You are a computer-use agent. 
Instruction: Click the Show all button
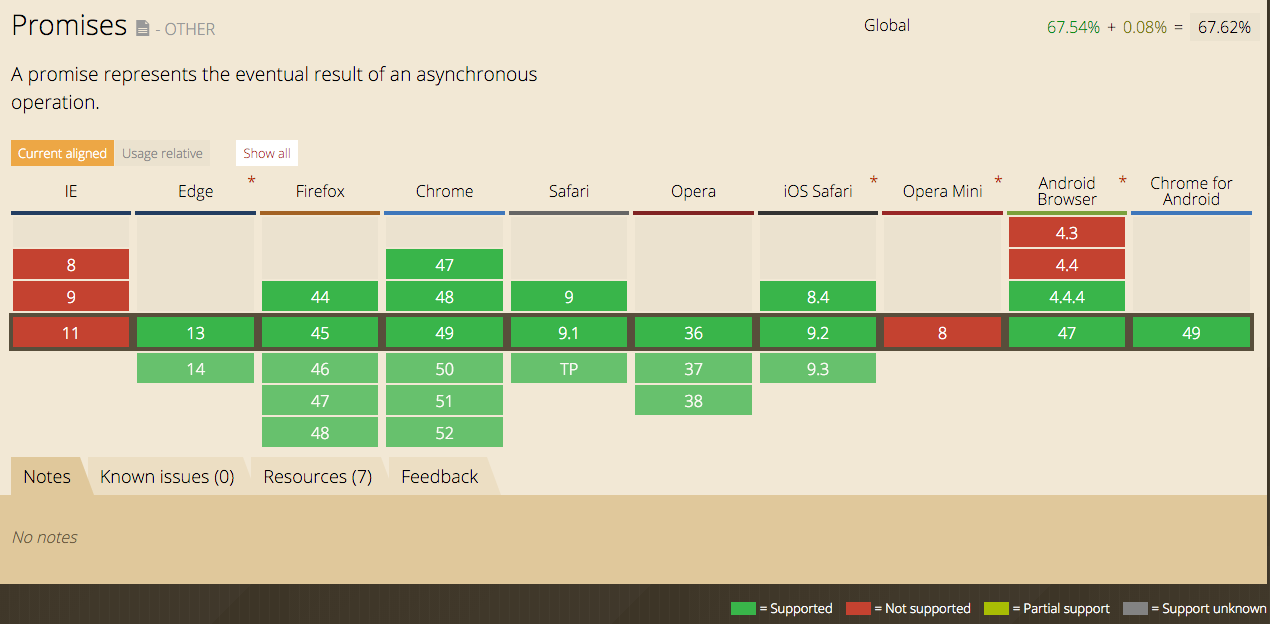pos(267,153)
